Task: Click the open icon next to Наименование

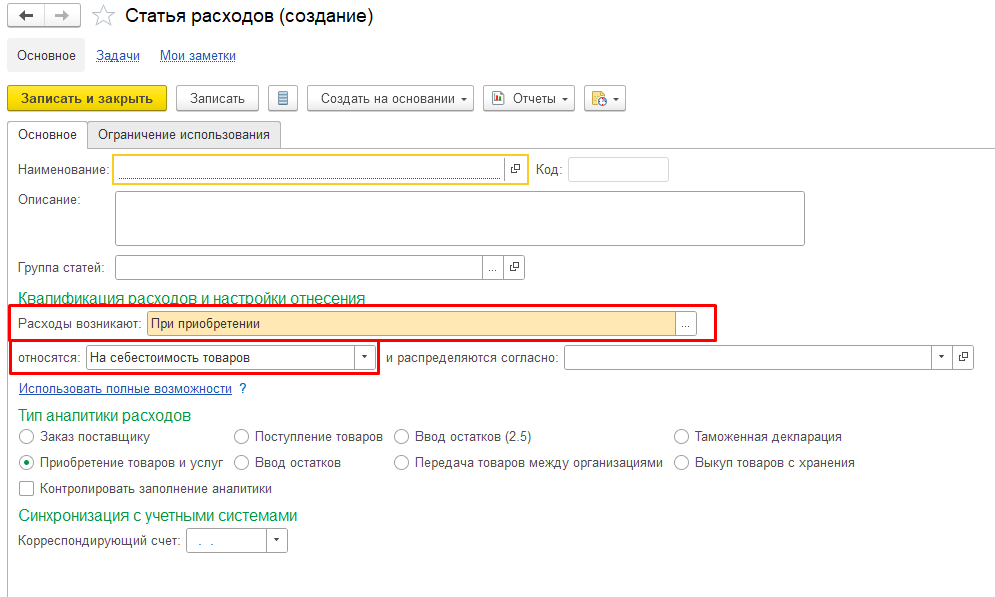Action: coord(515,170)
